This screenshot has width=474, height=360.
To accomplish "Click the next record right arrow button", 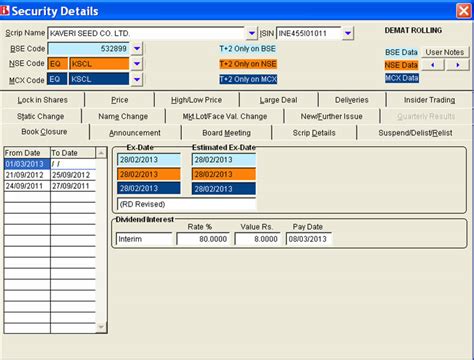I will pyautogui.click(x=457, y=65).
